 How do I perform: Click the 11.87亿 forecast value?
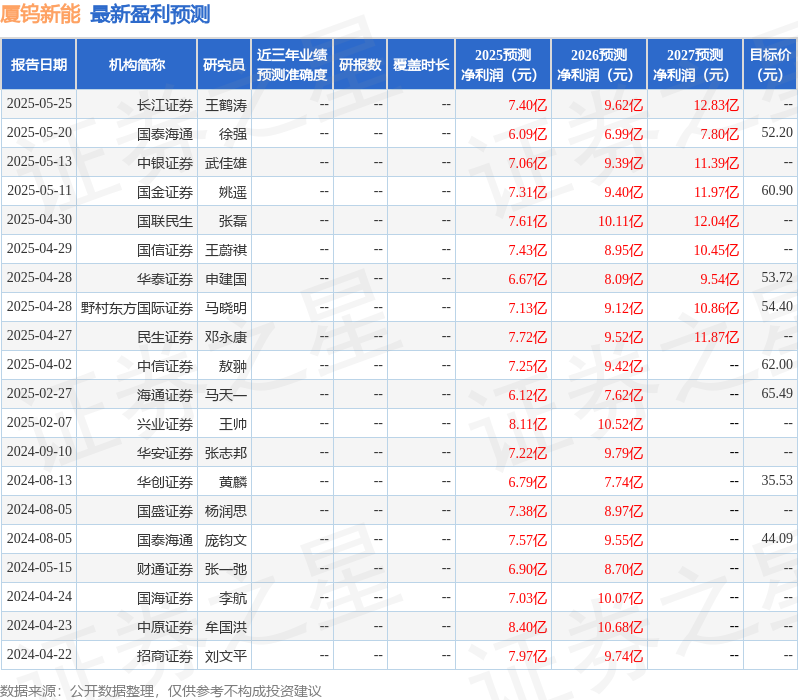point(716,337)
